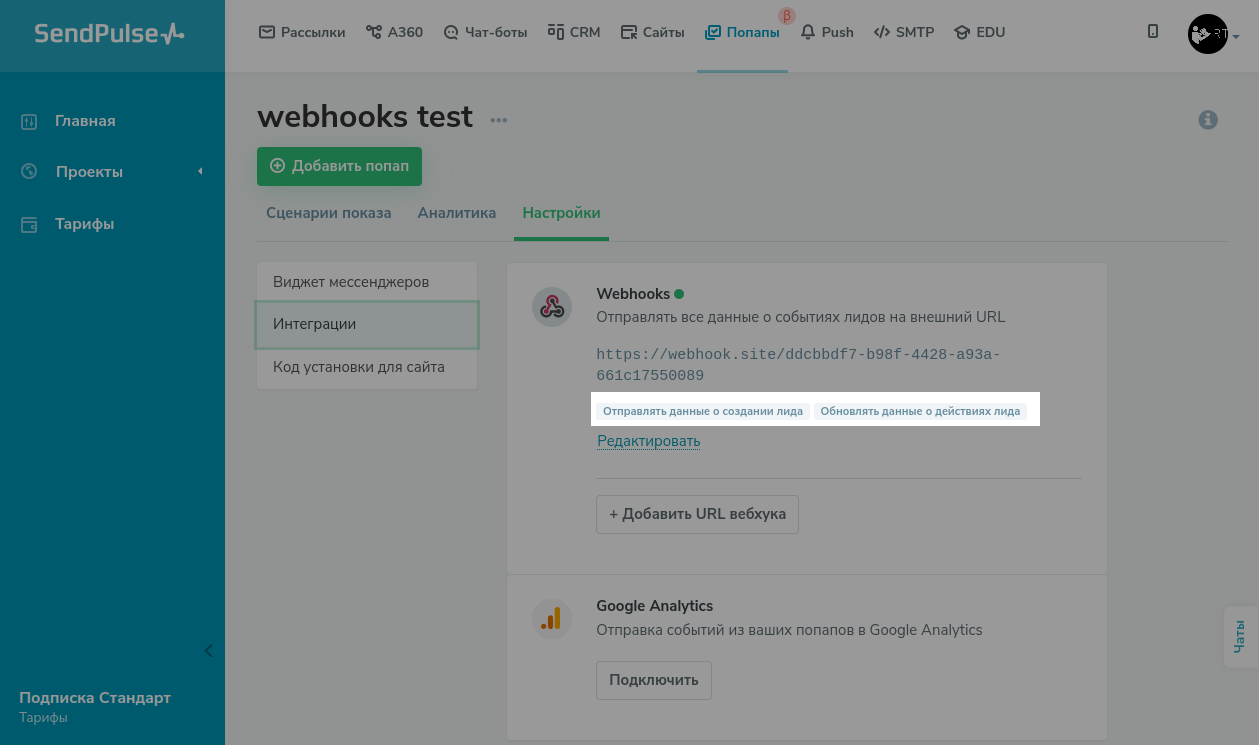
Task: Open the Чаты side widget
Action: (1240, 637)
